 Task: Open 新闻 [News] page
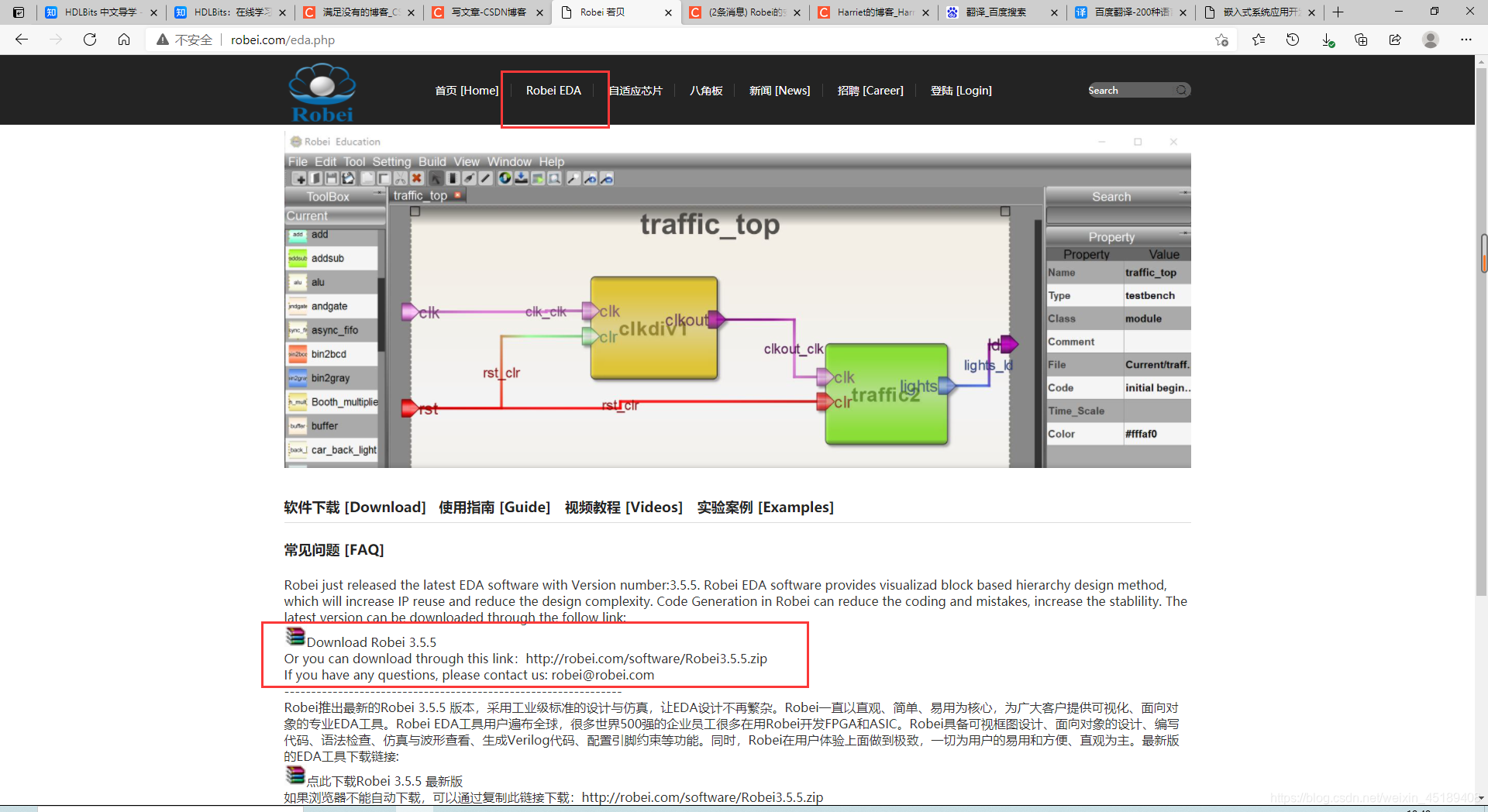click(x=780, y=91)
